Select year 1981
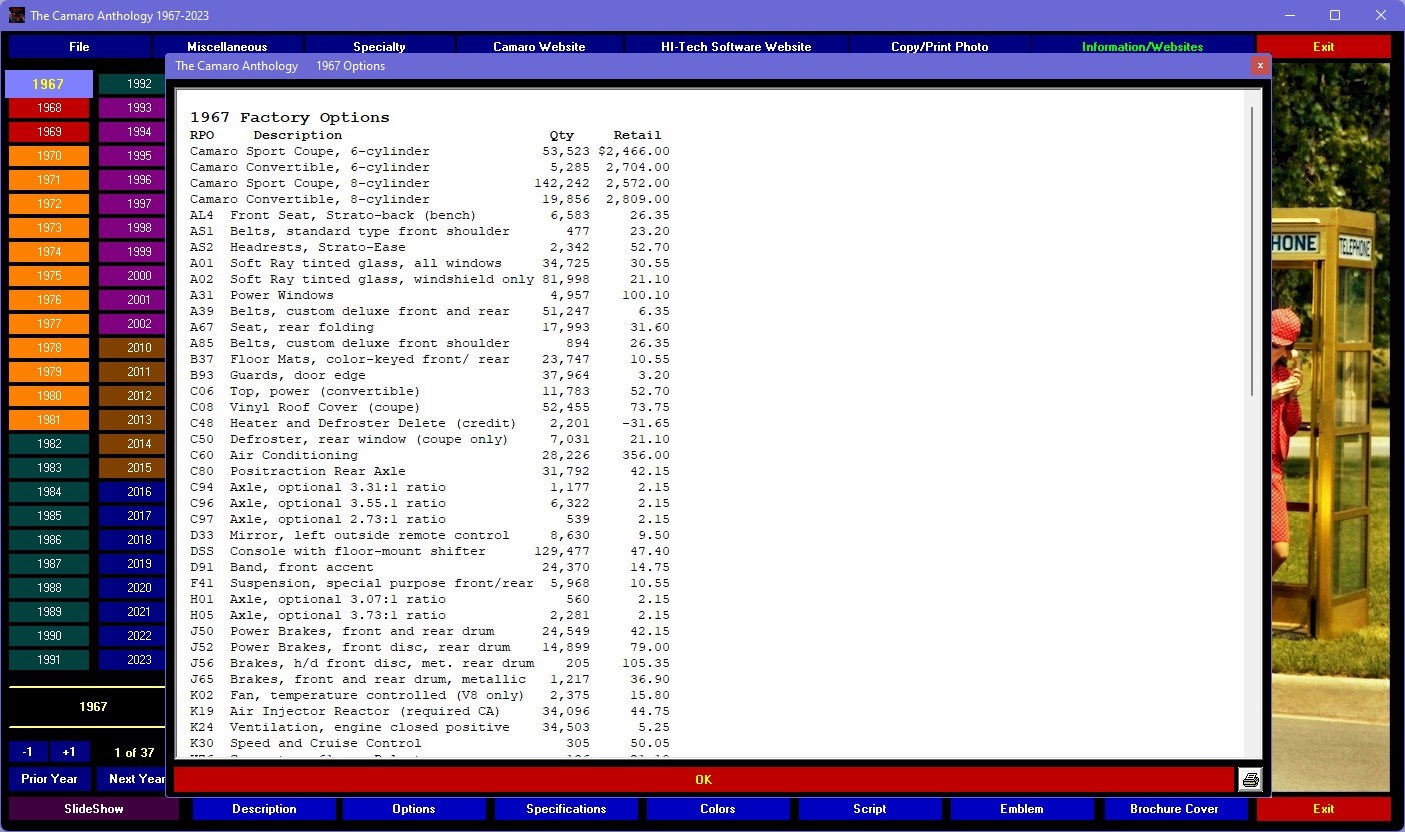The image size is (1405, 832). (x=49, y=420)
